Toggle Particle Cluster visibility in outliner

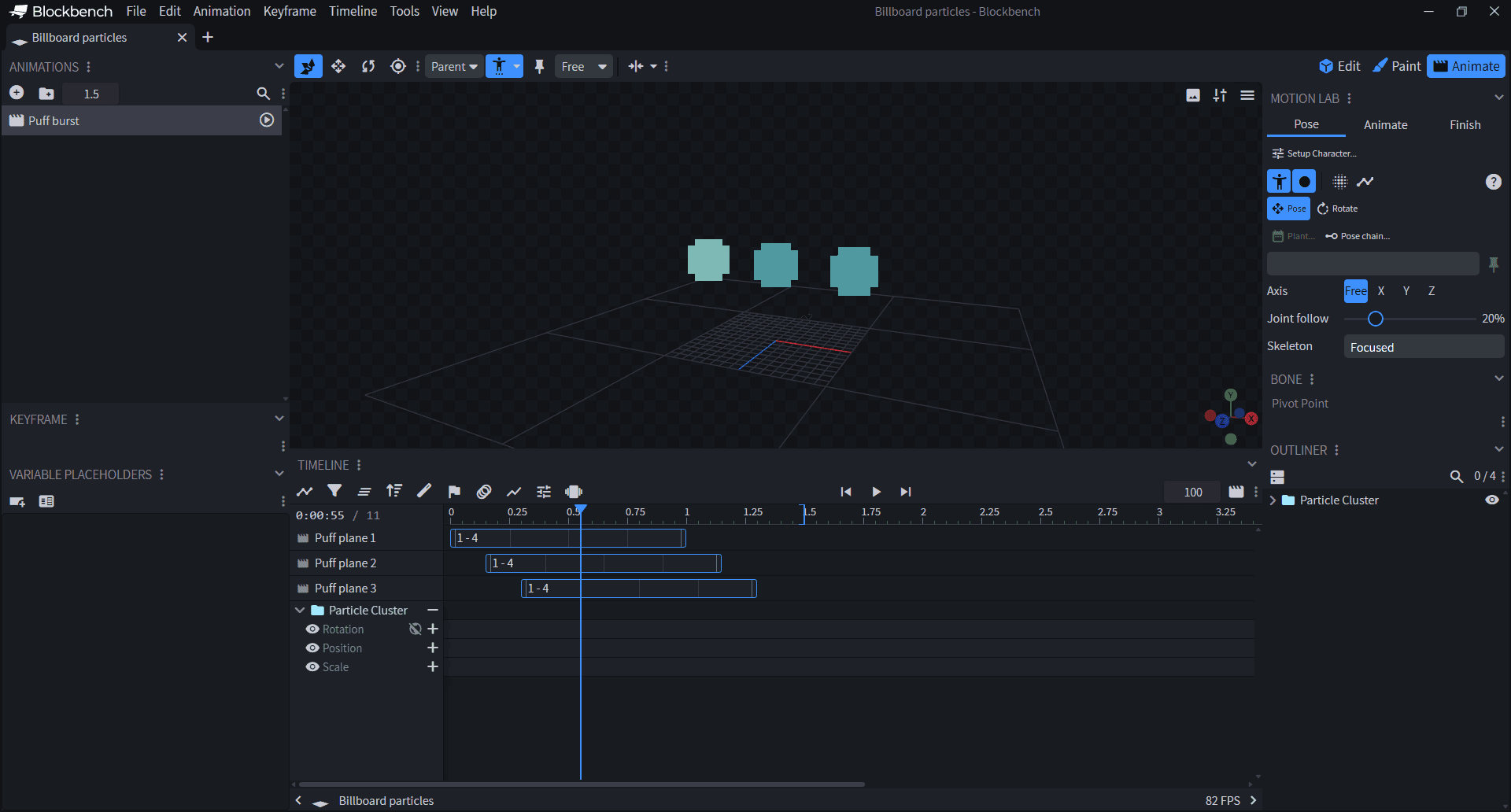coord(1491,500)
